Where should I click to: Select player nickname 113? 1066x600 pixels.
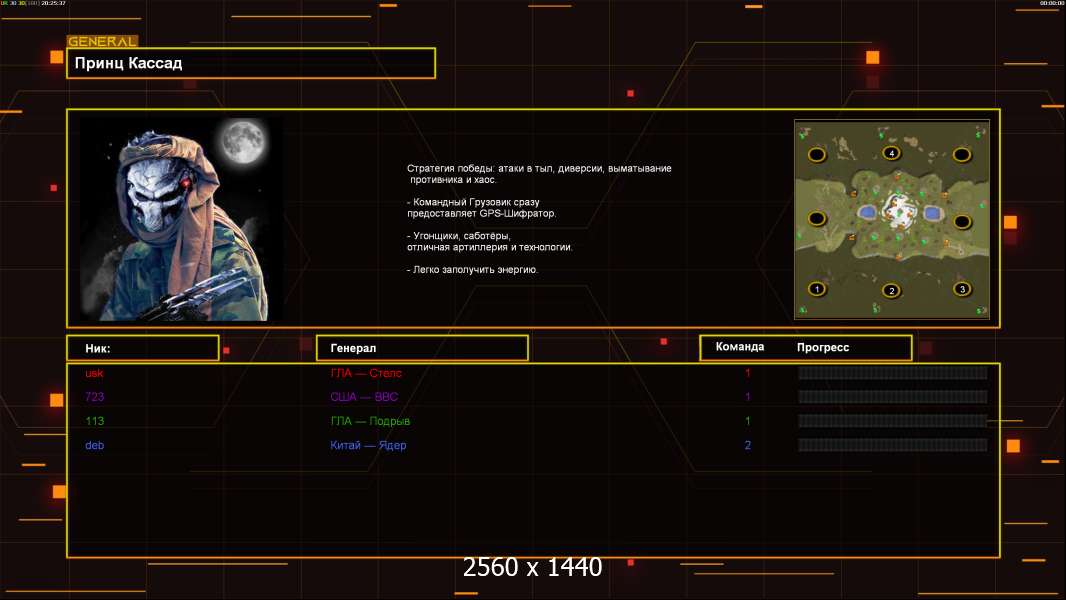(x=94, y=421)
